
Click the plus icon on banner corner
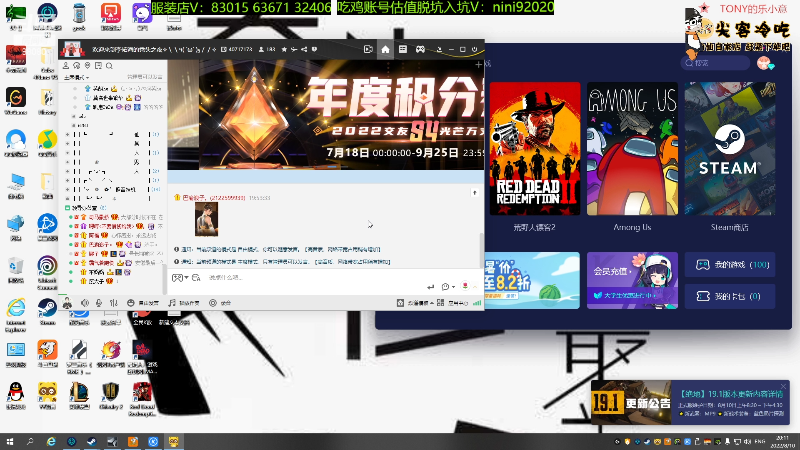coord(478,65)
